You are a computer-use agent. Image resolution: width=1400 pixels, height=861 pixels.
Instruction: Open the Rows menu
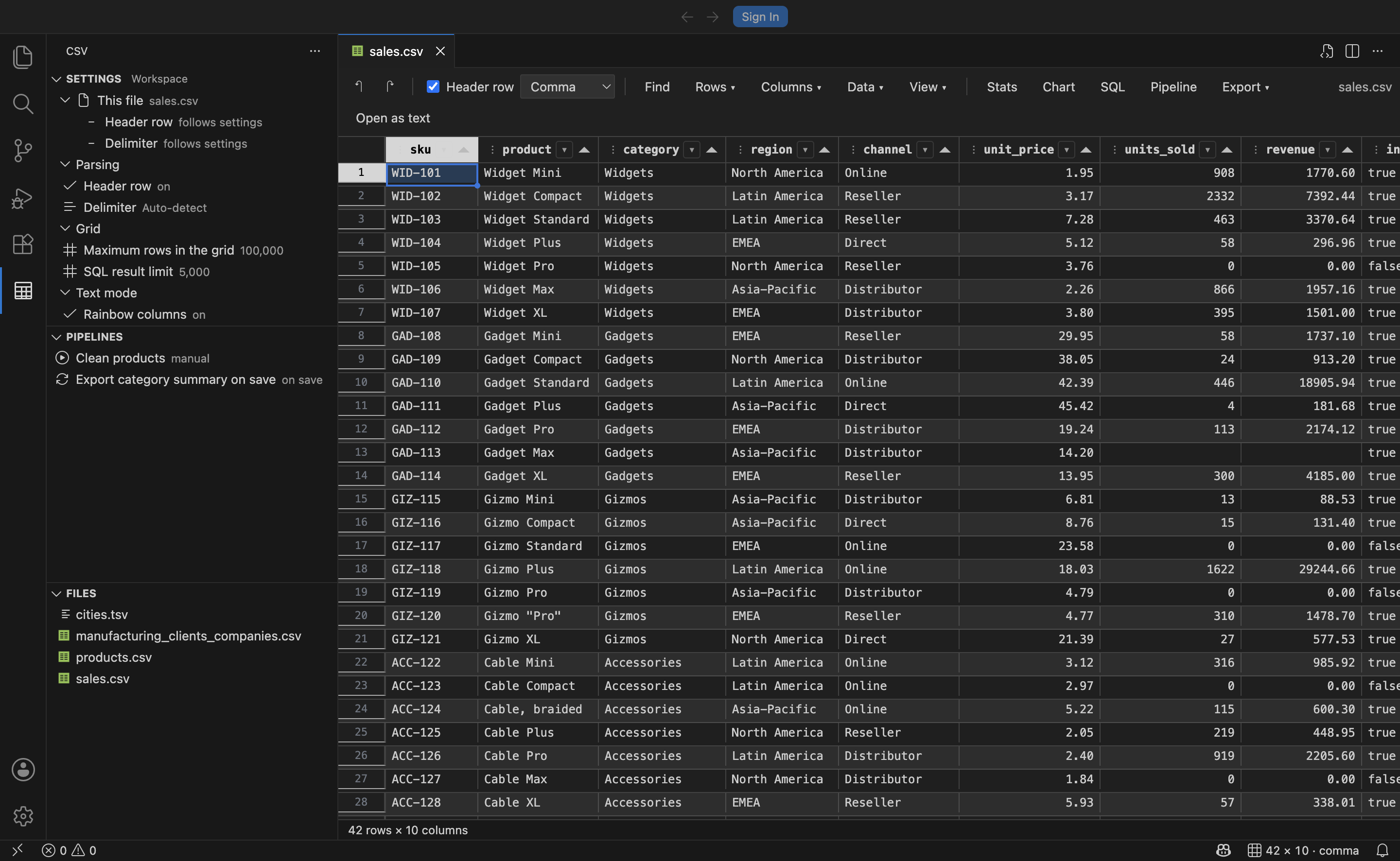[x=715, y=86]
